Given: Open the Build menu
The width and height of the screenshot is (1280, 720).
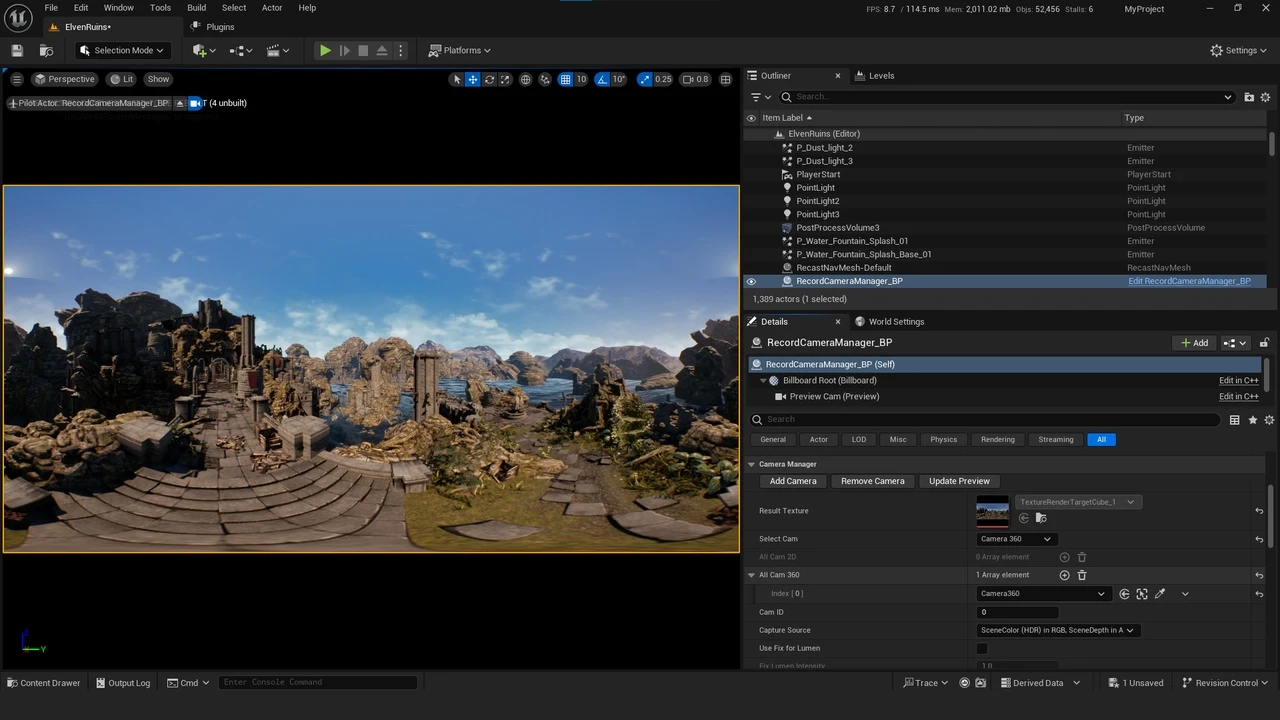Looking at the screenshot, I should point(196,8).
